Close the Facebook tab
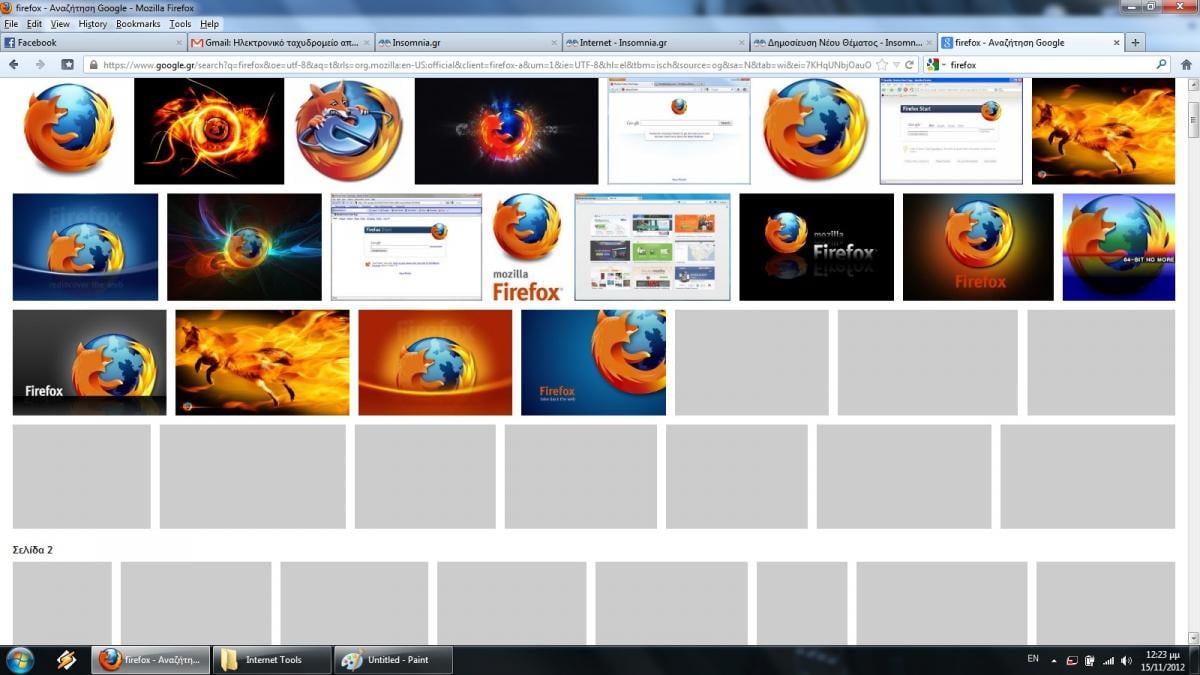 pos(179,43)
